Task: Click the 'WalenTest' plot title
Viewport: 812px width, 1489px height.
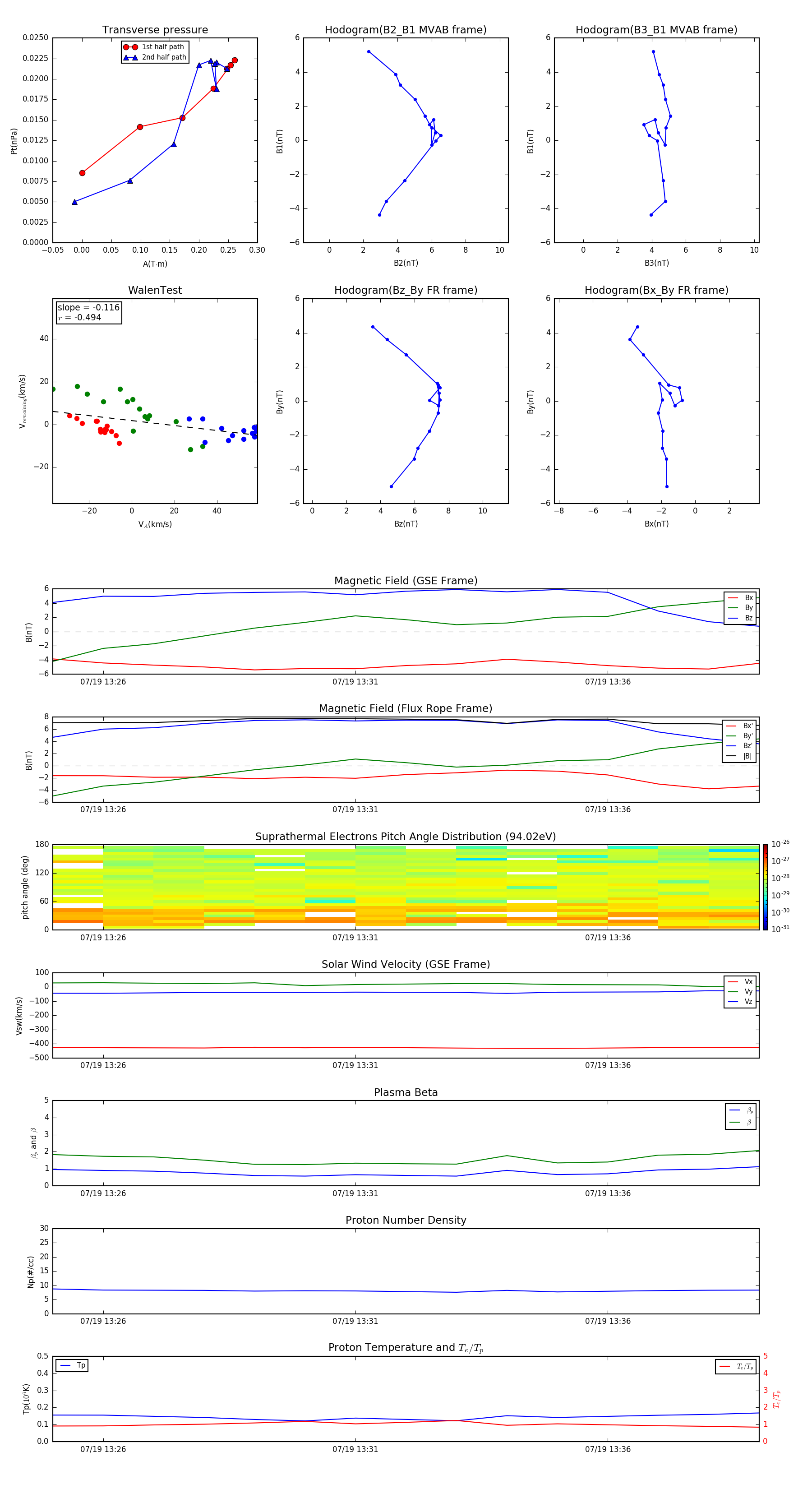Action: (155, 290)
